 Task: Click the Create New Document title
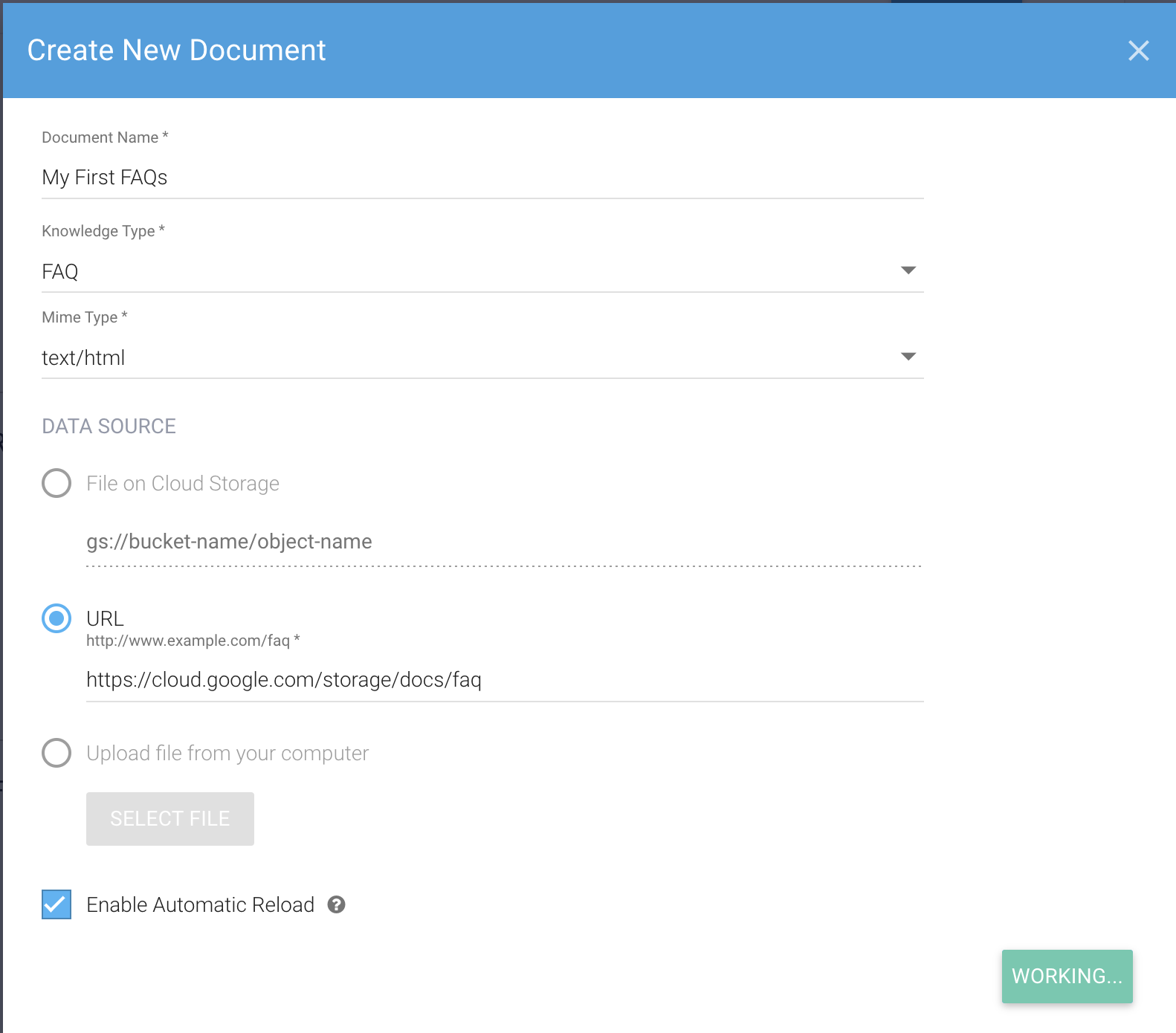[177, 51]
